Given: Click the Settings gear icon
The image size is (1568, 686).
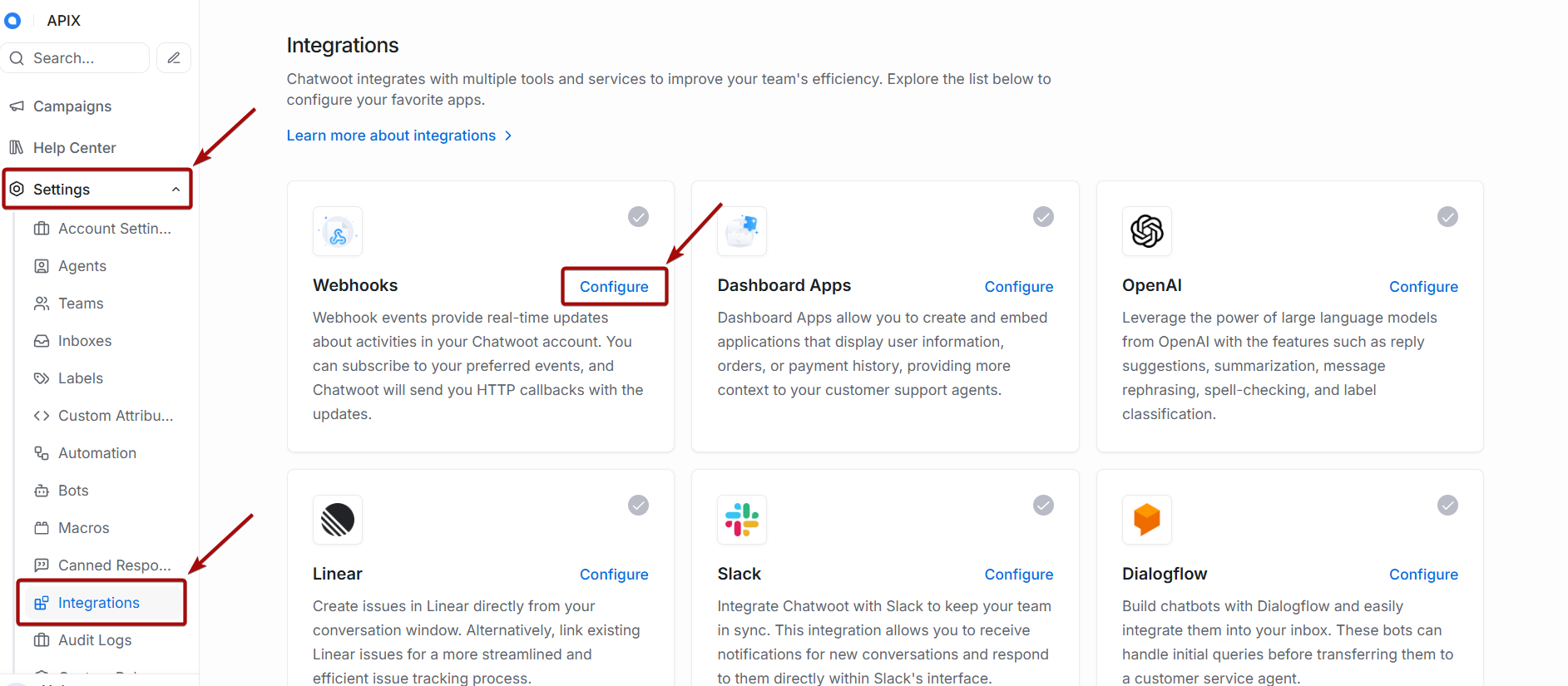Looking at the screenshot, I should 17,190.
